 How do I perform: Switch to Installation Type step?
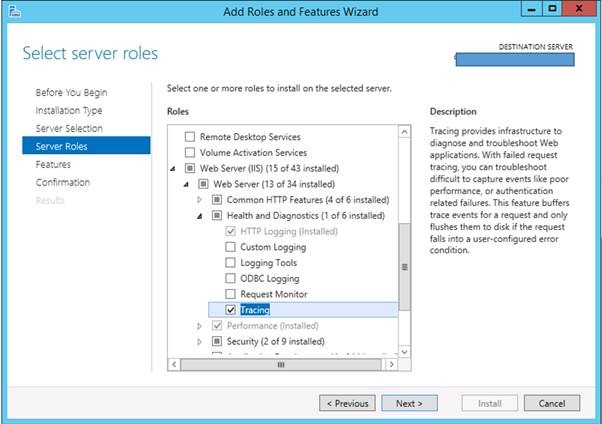tap(69, 111)
